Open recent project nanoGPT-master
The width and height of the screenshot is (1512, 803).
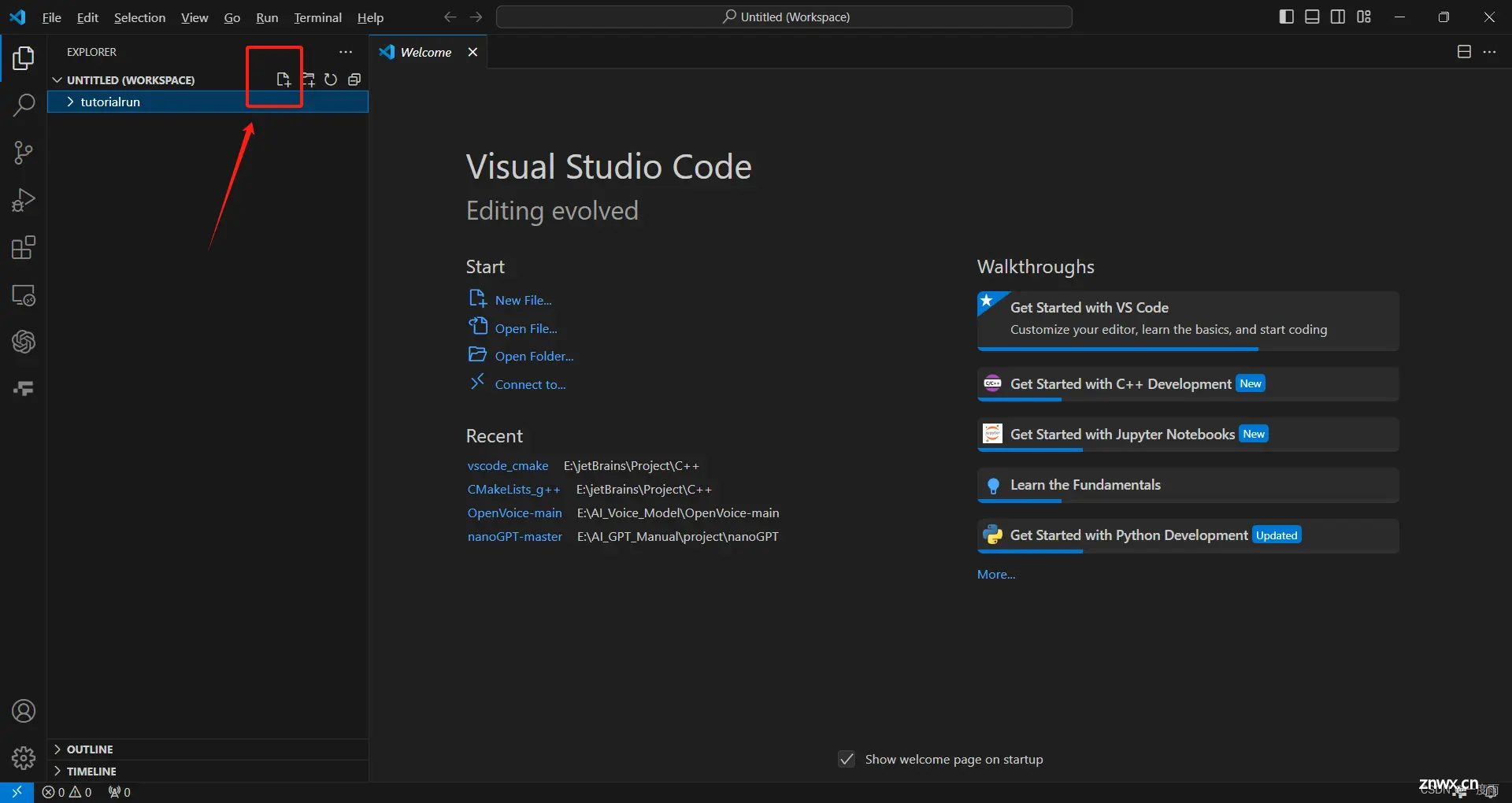[515, 537]
